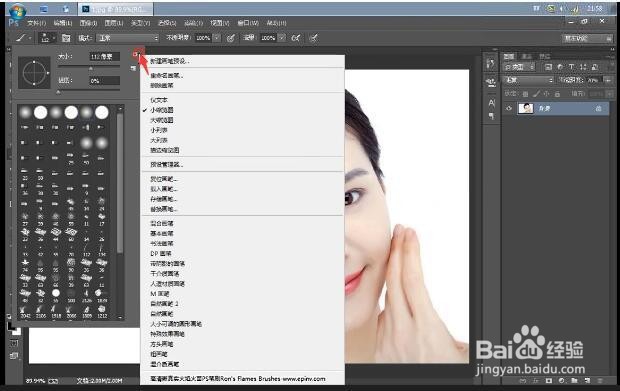Click the brush angle and roundness preview
620x391 pixels.
34,73
